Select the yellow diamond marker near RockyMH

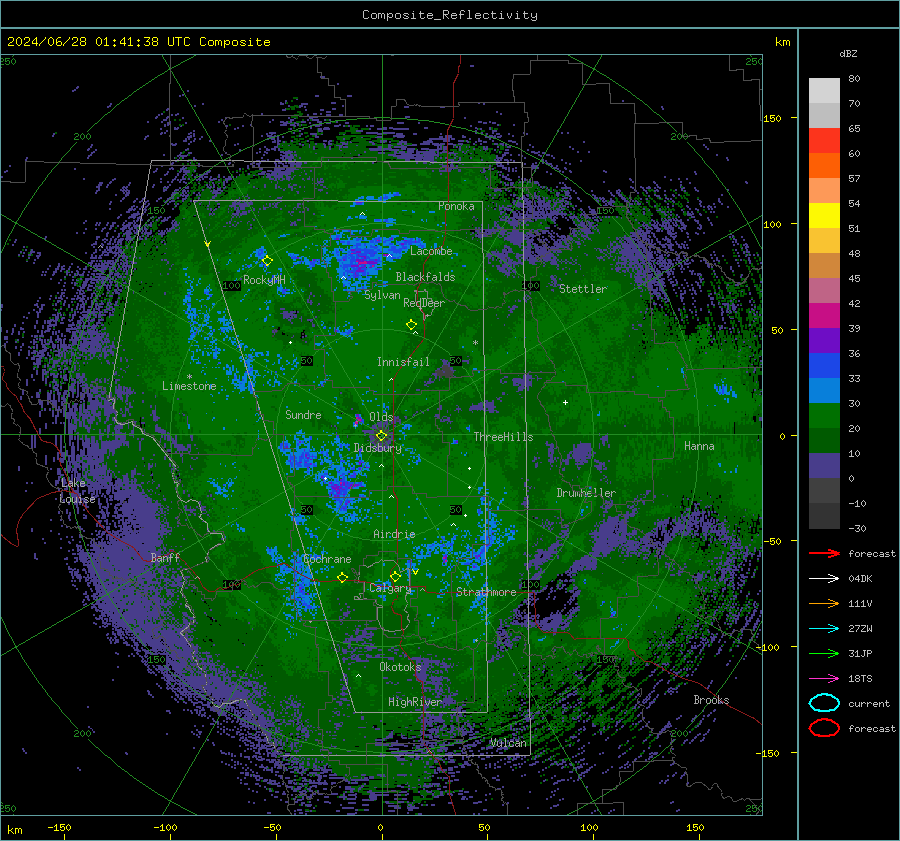click(267, 261)
